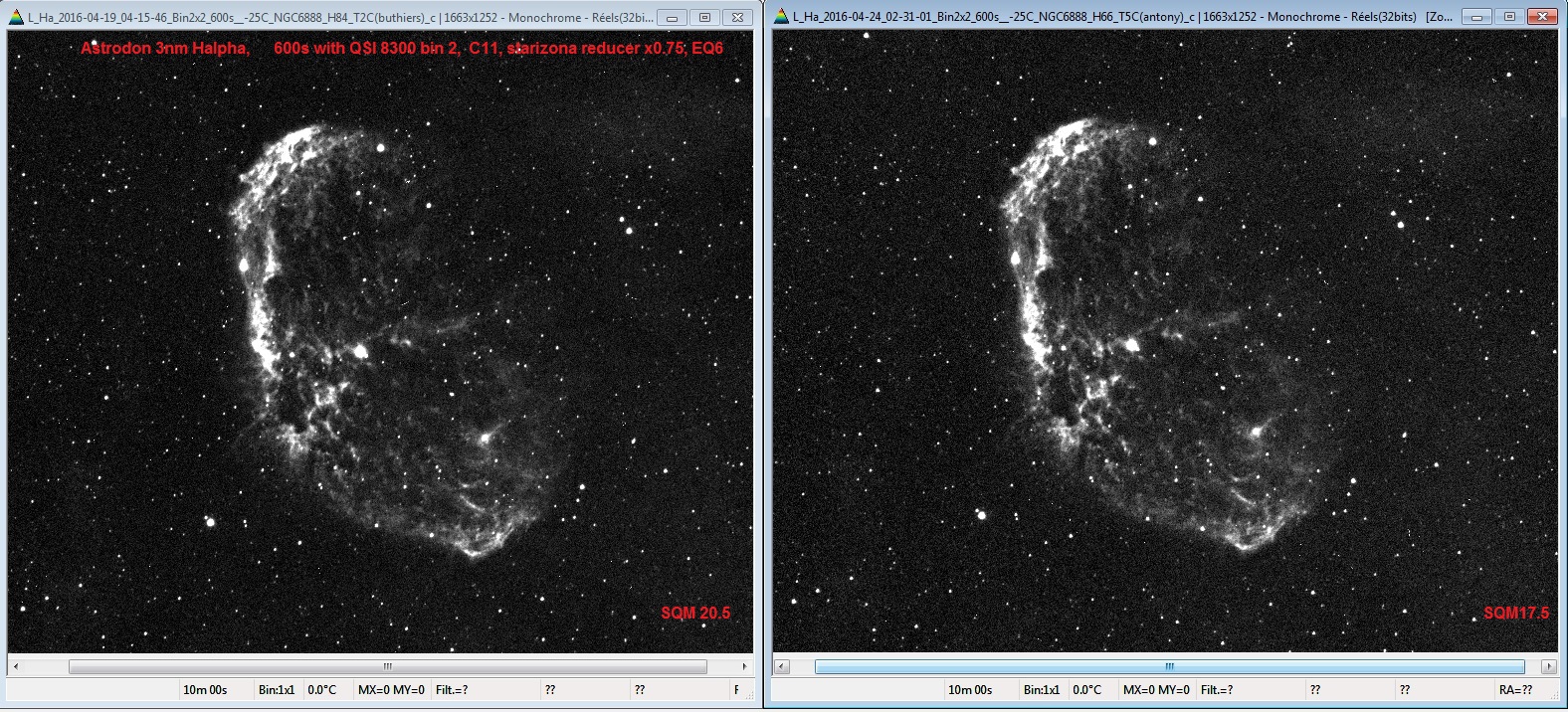Click left scroll arrow in the left window
1568x712 pixels.
16,666
